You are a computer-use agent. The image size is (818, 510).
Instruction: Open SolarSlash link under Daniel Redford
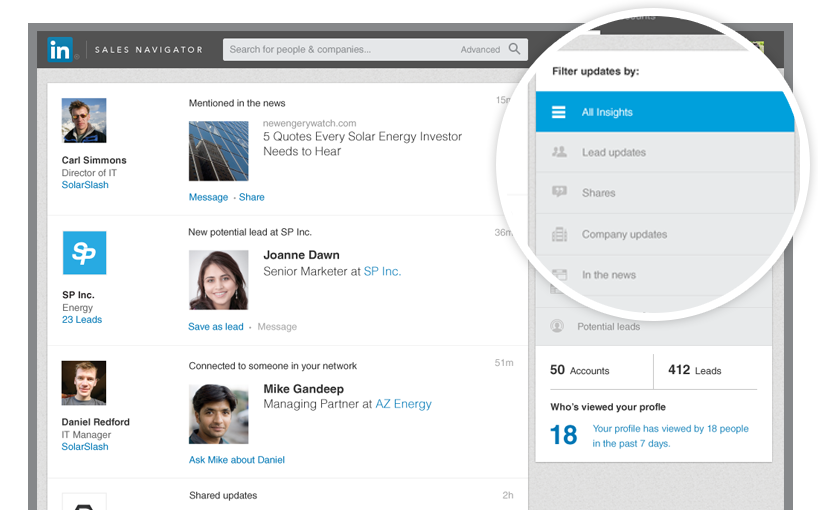(x=85, y=446)
